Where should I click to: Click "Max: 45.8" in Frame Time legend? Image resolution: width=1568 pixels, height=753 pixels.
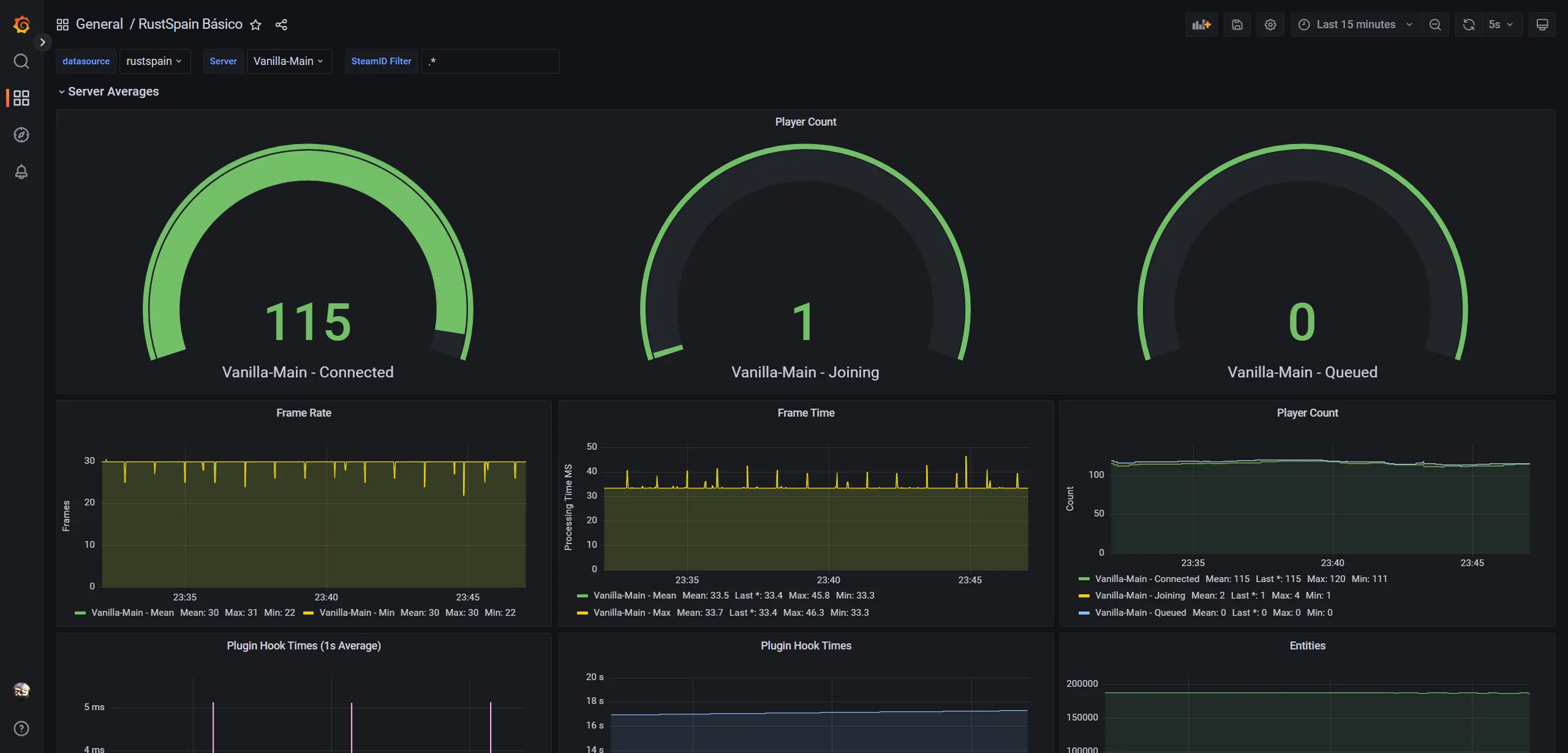point(809,596)
